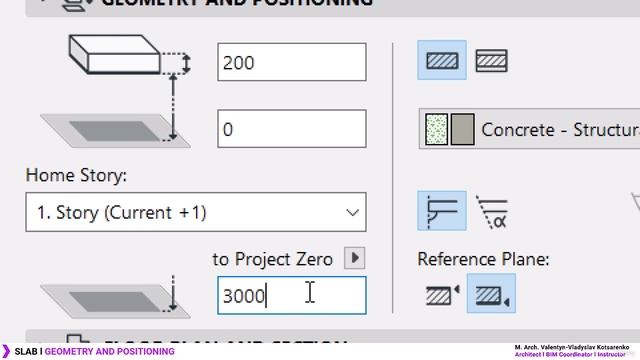Click the gray building material swatch
This screenshot has height=360, width=640.
point(463,130)
